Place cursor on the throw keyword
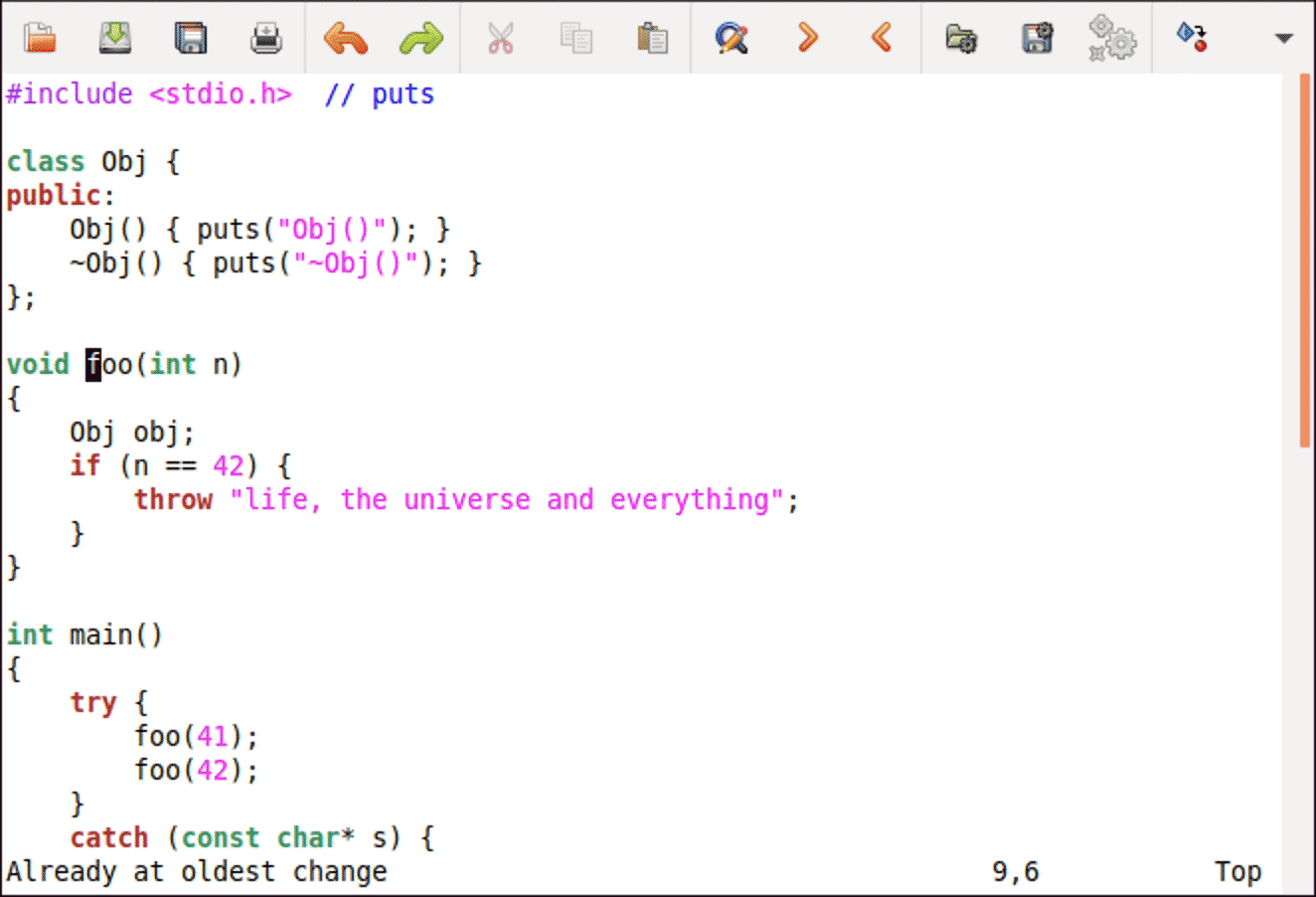This screenshot has height=897, width=1316. tap(173, 499)
